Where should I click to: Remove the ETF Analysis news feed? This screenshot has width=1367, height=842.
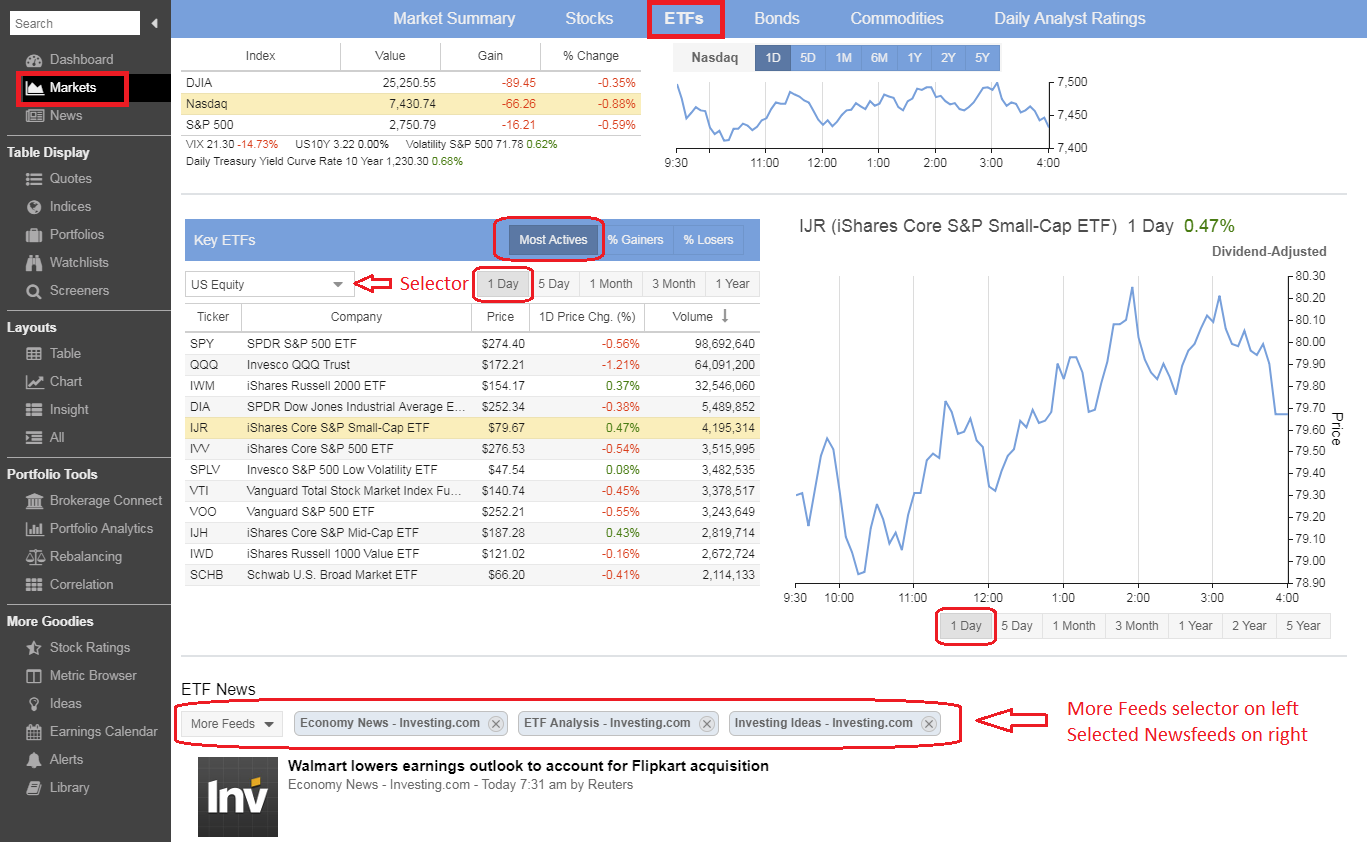pos(707,724)
